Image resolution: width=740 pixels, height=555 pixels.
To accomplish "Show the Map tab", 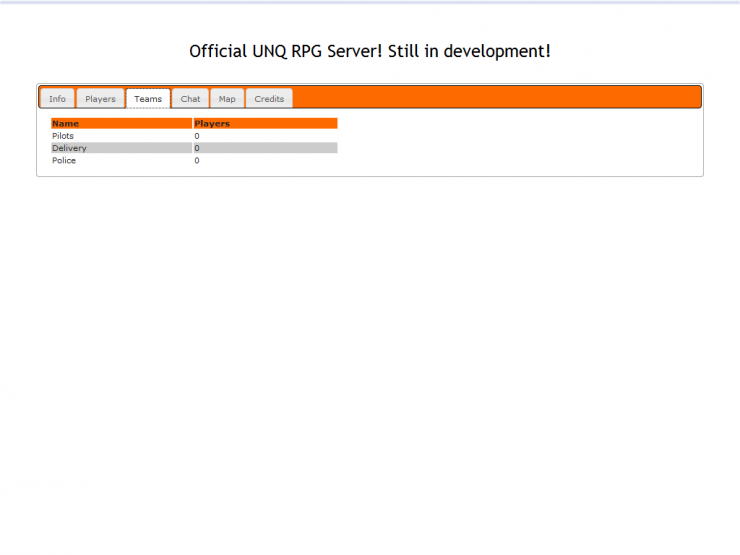I will 227,99.
